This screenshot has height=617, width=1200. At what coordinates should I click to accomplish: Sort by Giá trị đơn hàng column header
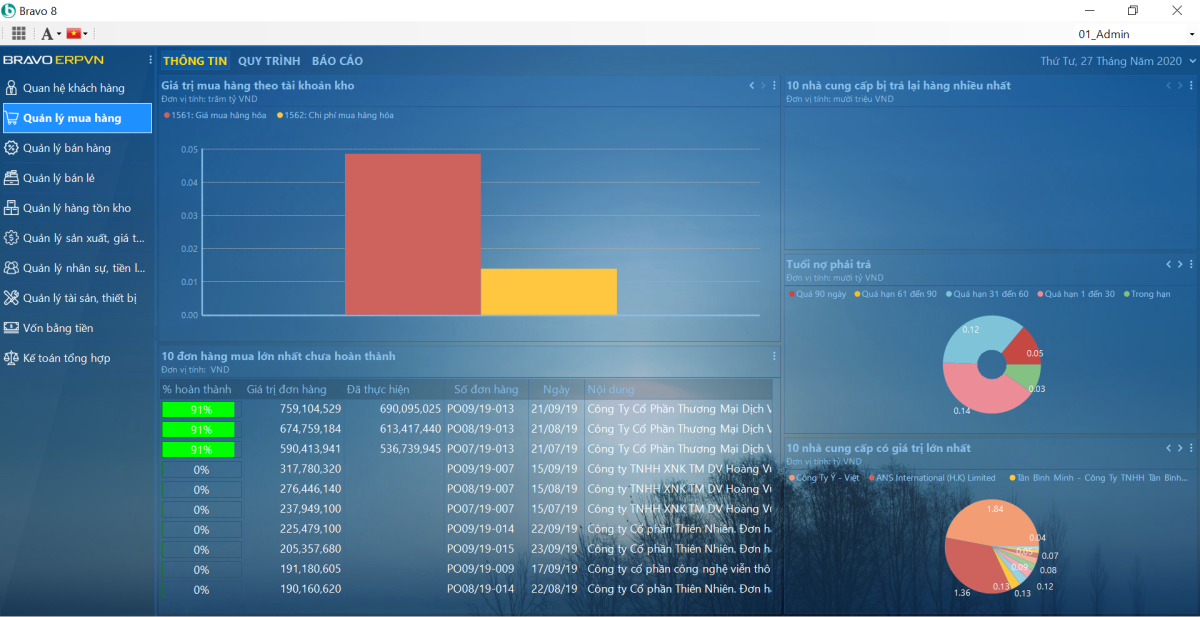tap(287, 389)
